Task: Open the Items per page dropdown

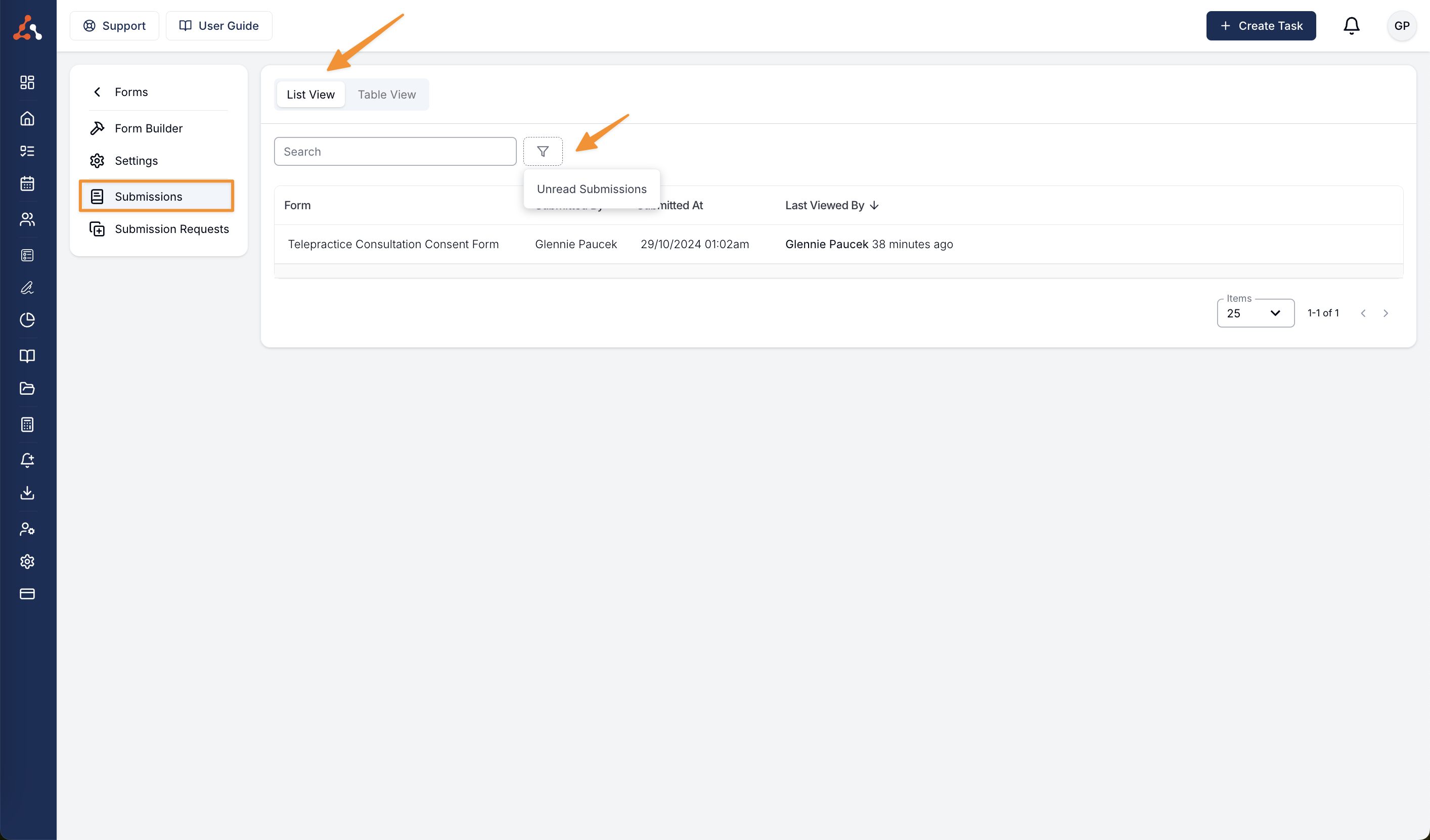Action: (1255, 313)
